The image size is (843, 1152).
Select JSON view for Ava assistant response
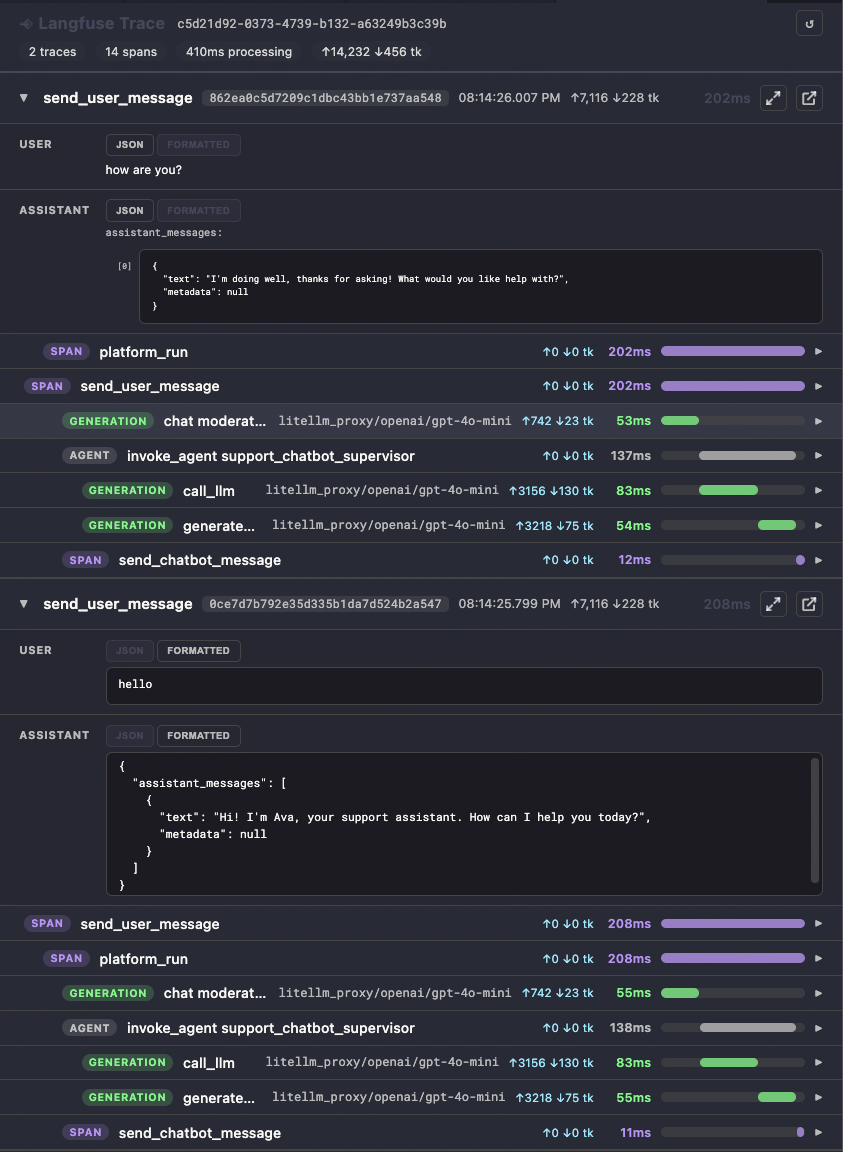(129, 735)
